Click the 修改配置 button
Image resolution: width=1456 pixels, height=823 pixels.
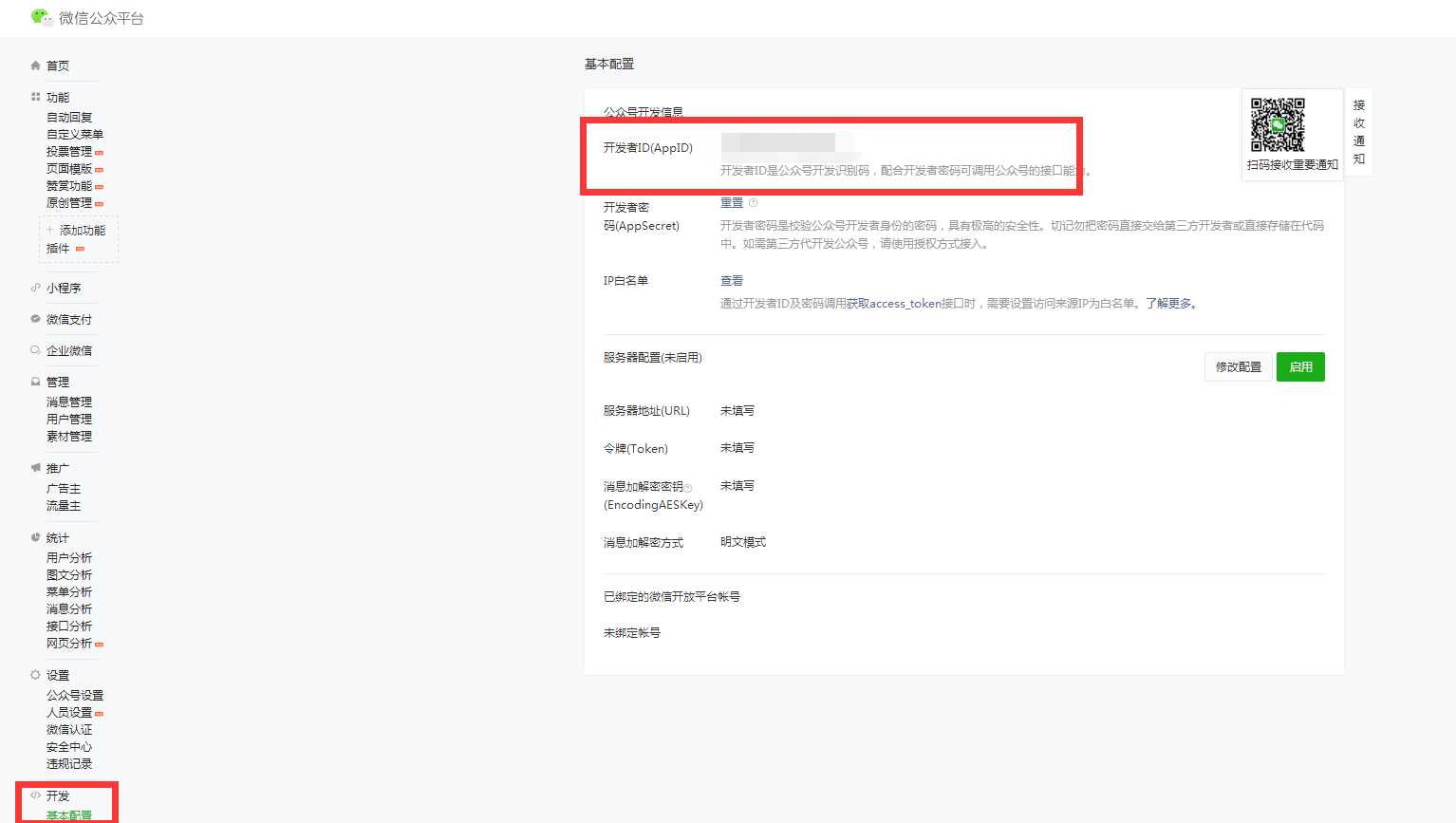click(x=1239, y=366)
